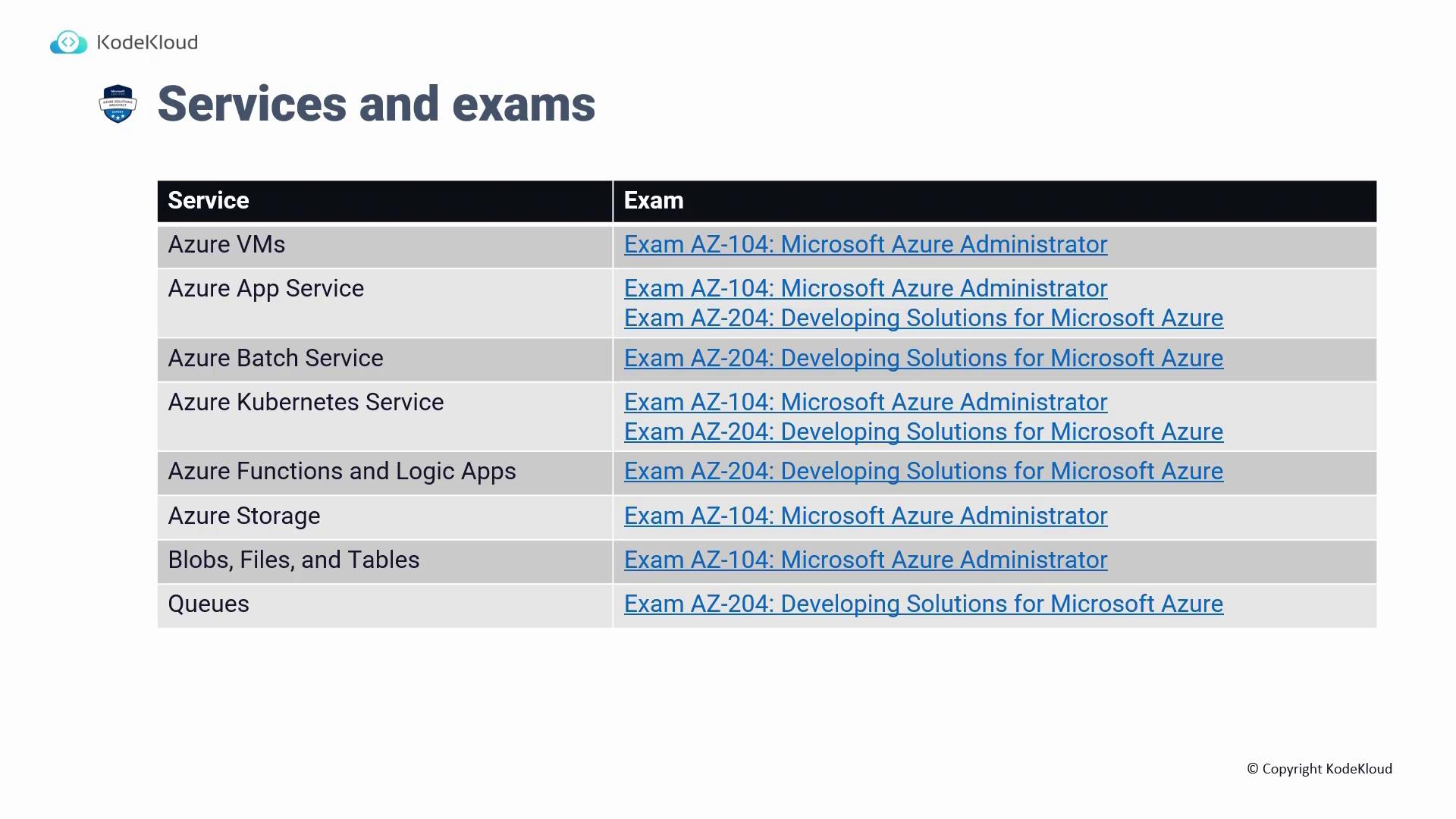This screenshot has width=1456, height=819.
Task: Click the Azure Solutions Architect badge icon
Action: [118, 104]
